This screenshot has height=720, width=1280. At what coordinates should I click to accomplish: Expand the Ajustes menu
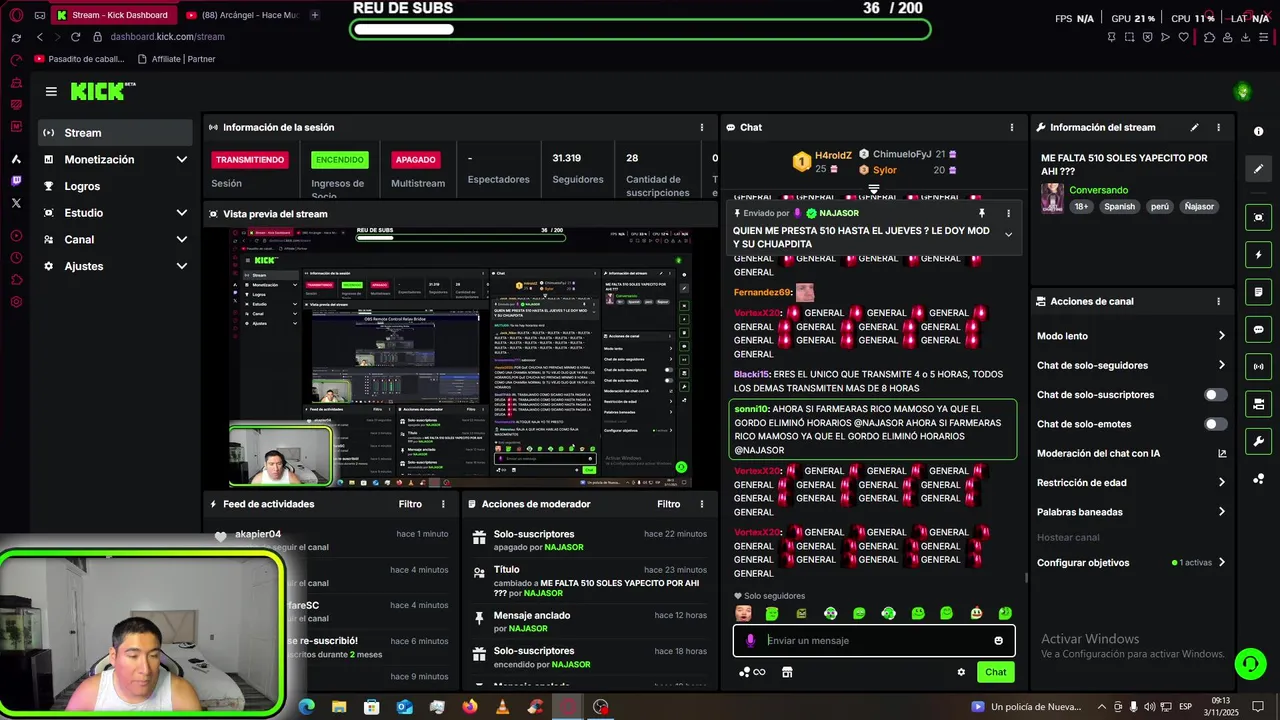point(181,266)
